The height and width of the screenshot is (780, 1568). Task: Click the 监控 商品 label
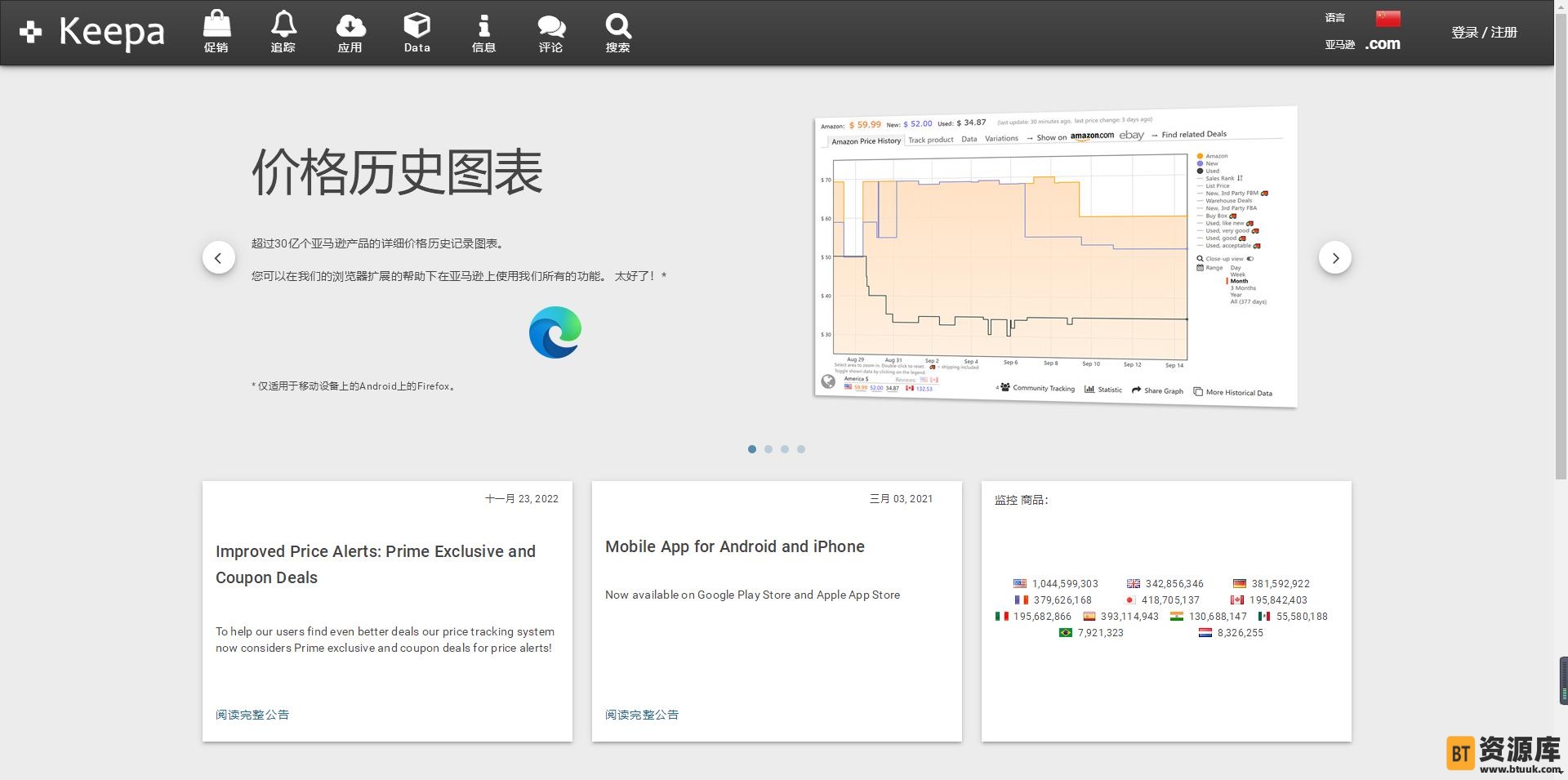(1021, 500)
